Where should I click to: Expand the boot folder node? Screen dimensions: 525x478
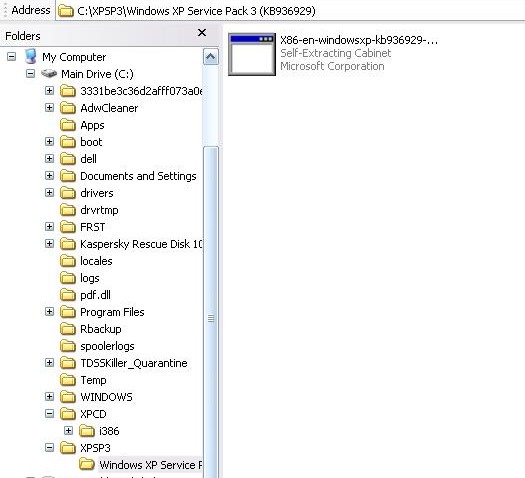[x=49, y=142]
